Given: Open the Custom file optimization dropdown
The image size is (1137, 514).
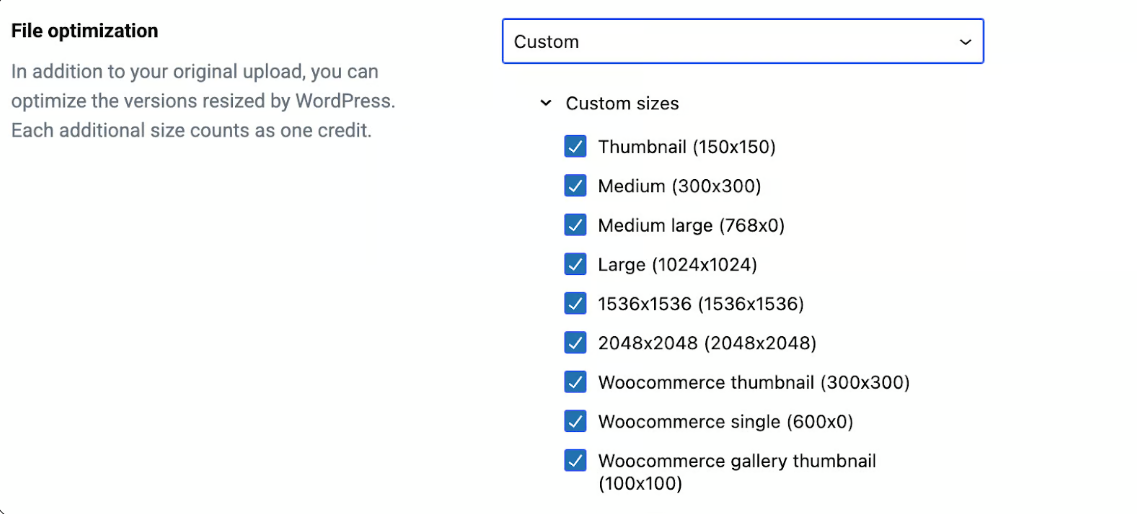Looking at the screenshot, I should (742, 42).
